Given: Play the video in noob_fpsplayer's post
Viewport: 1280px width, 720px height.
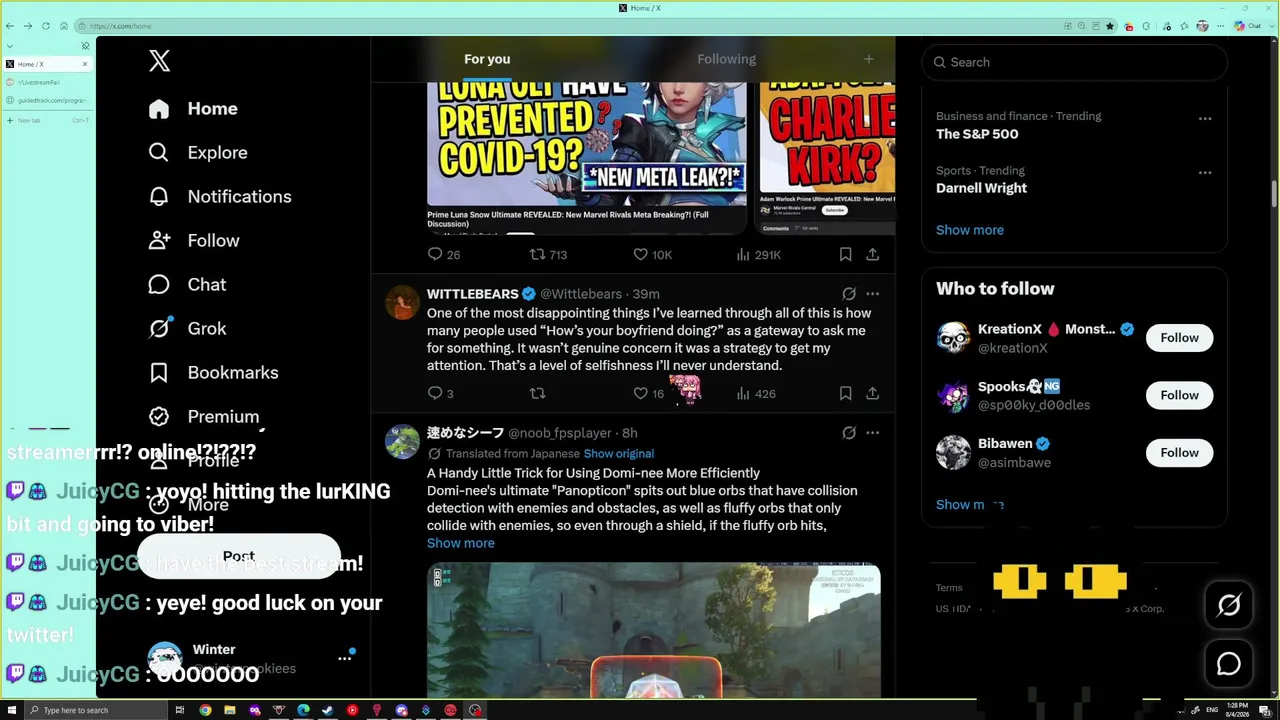Looking at the screenshot, I should (654, 630).
